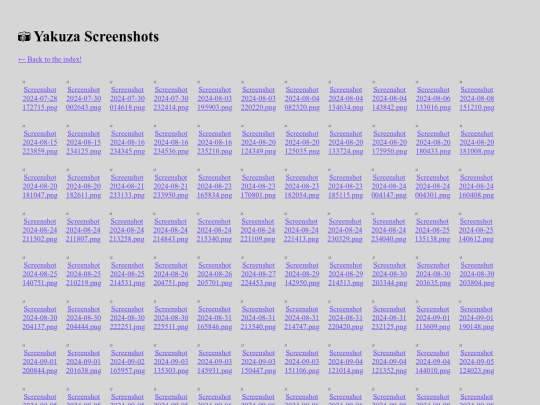This screenshot has height=405, width=540.
Task: Open Screenshot 2024-08-20 181047.png
Action: coord(40,186)
